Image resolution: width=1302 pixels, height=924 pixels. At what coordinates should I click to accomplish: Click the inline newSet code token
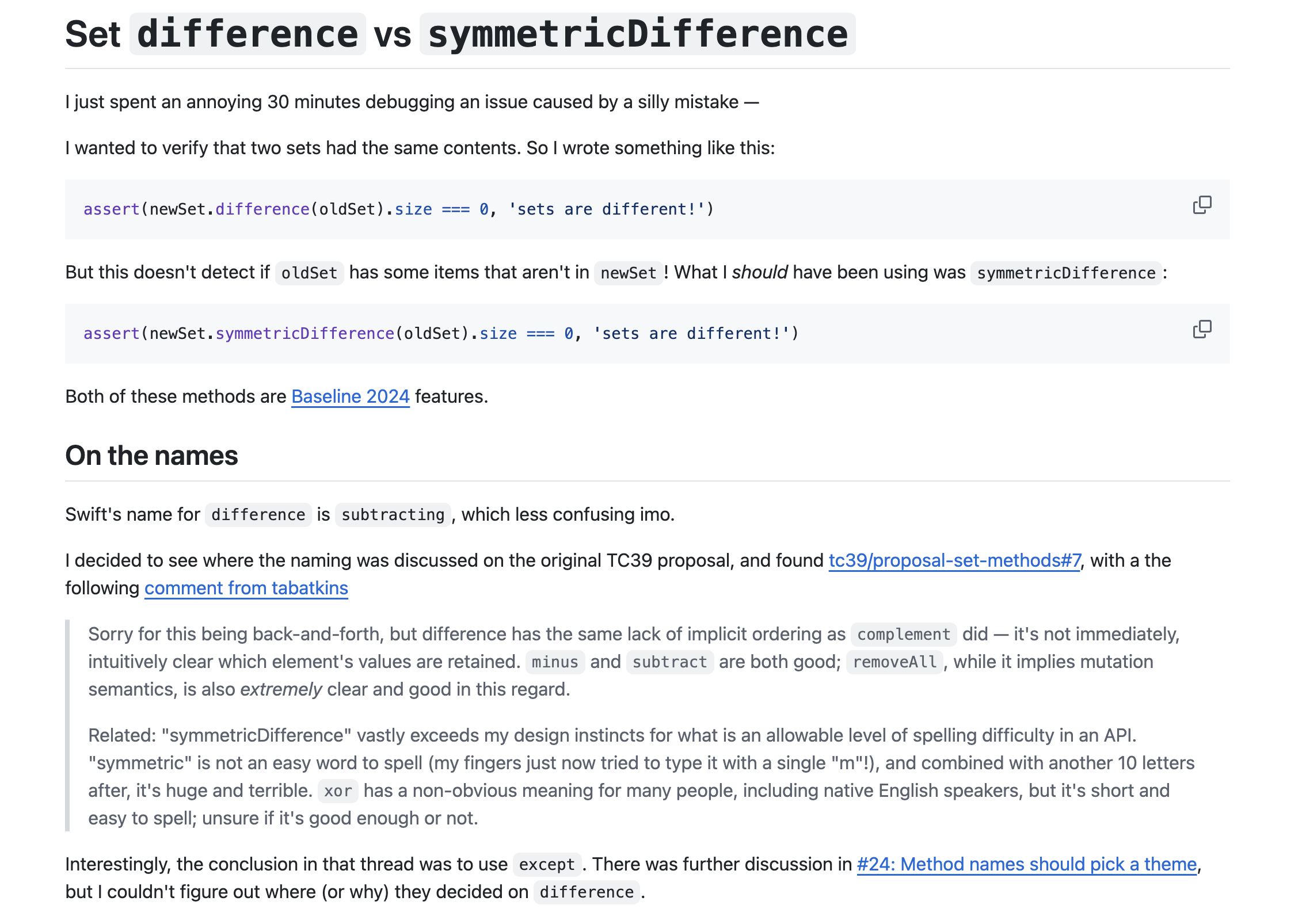(628, 273)
